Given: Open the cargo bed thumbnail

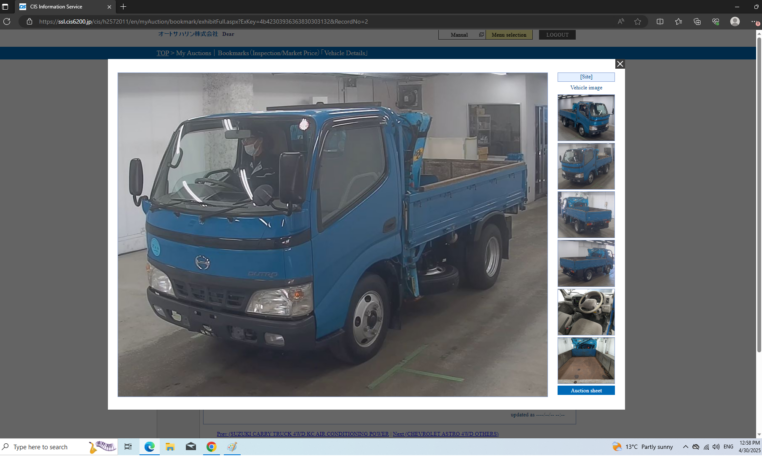Looking at the screenshot, I should tap(586, 360).
